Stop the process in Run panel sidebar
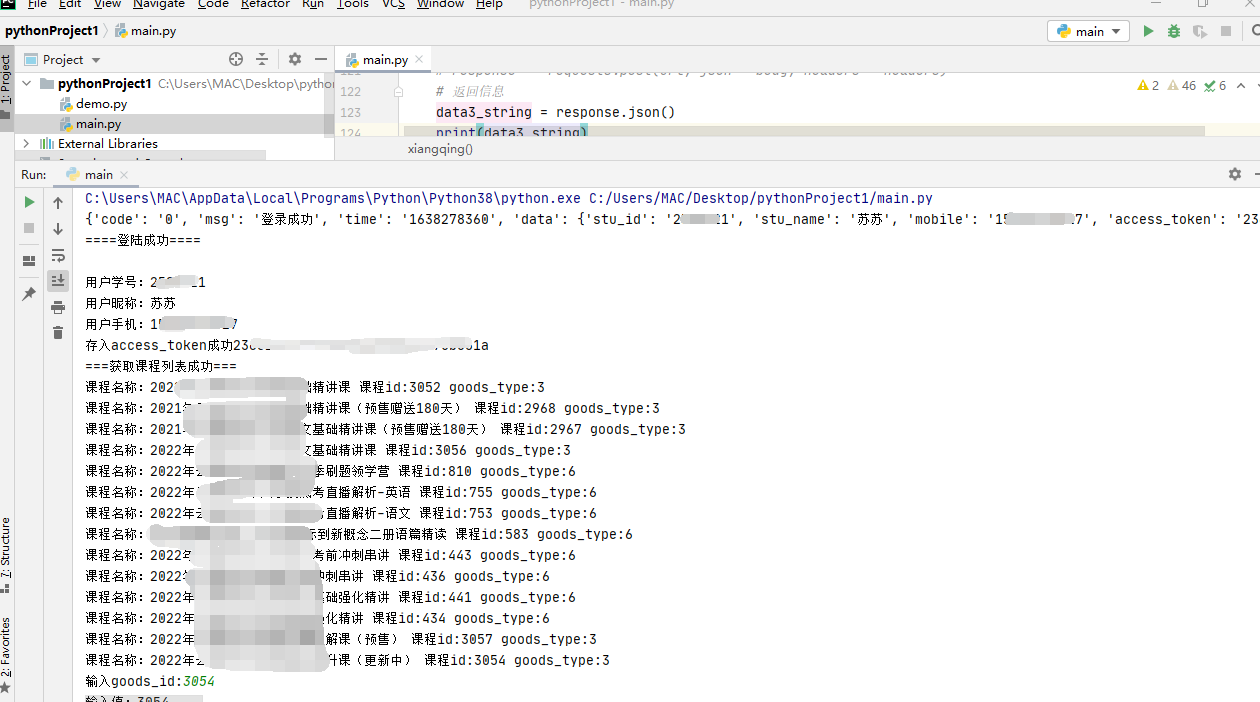 (29, 228)
